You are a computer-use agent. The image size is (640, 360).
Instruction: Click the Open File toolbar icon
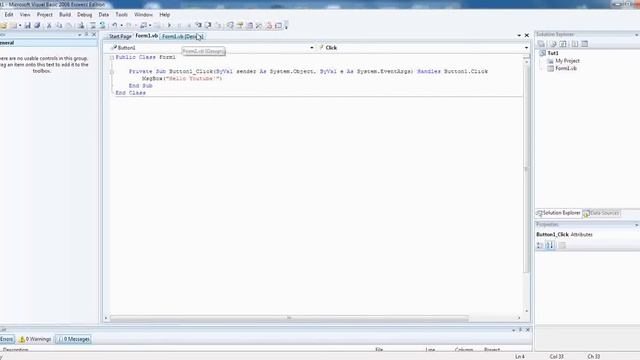[x=3, y=25]
